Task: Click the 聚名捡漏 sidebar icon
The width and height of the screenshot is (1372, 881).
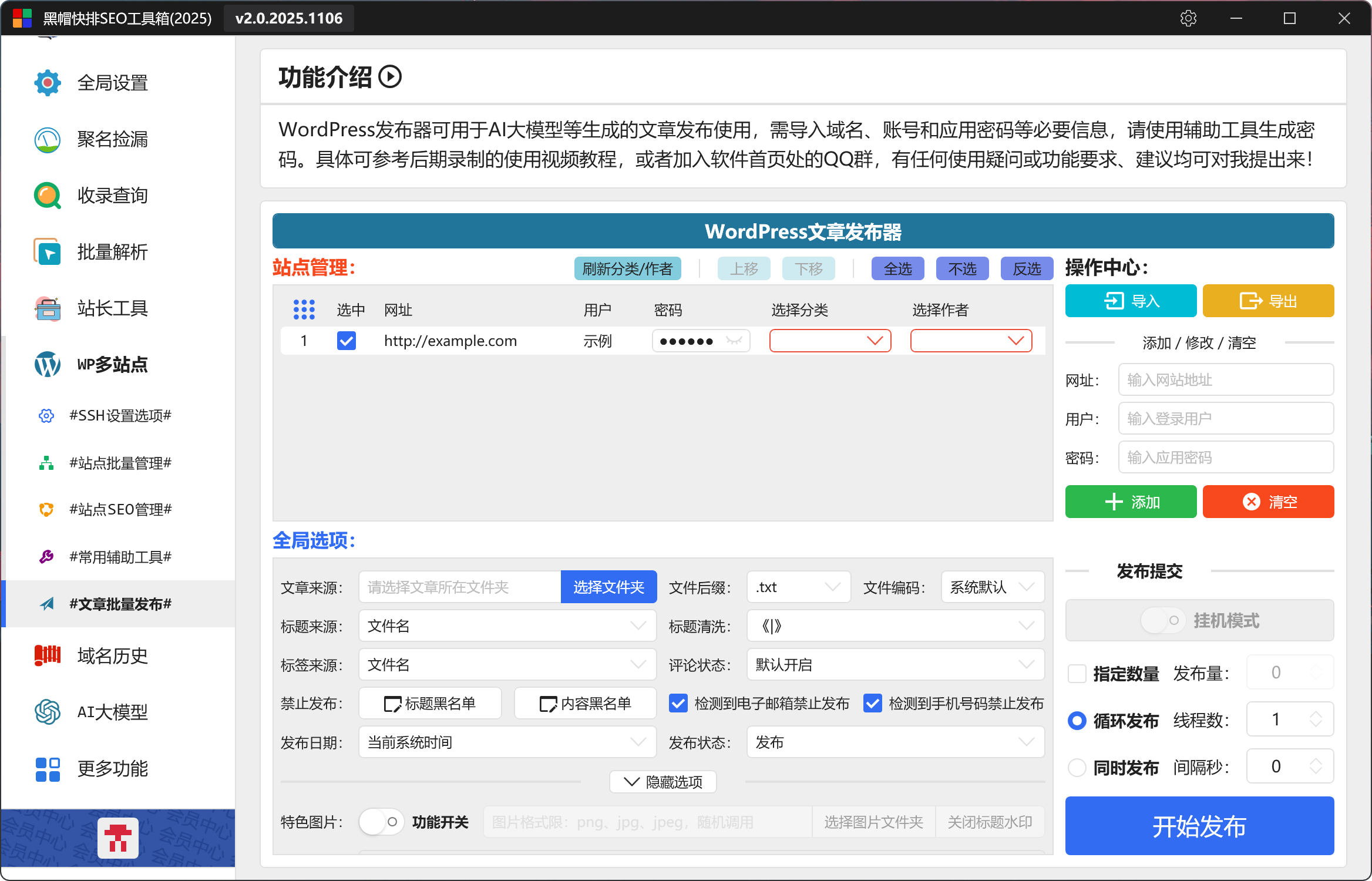Action: pos(47,139)
